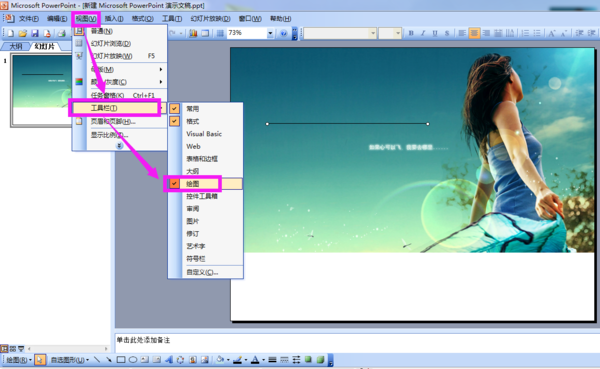Click the font color A button
600x369 pixels.
click(255, 359)
